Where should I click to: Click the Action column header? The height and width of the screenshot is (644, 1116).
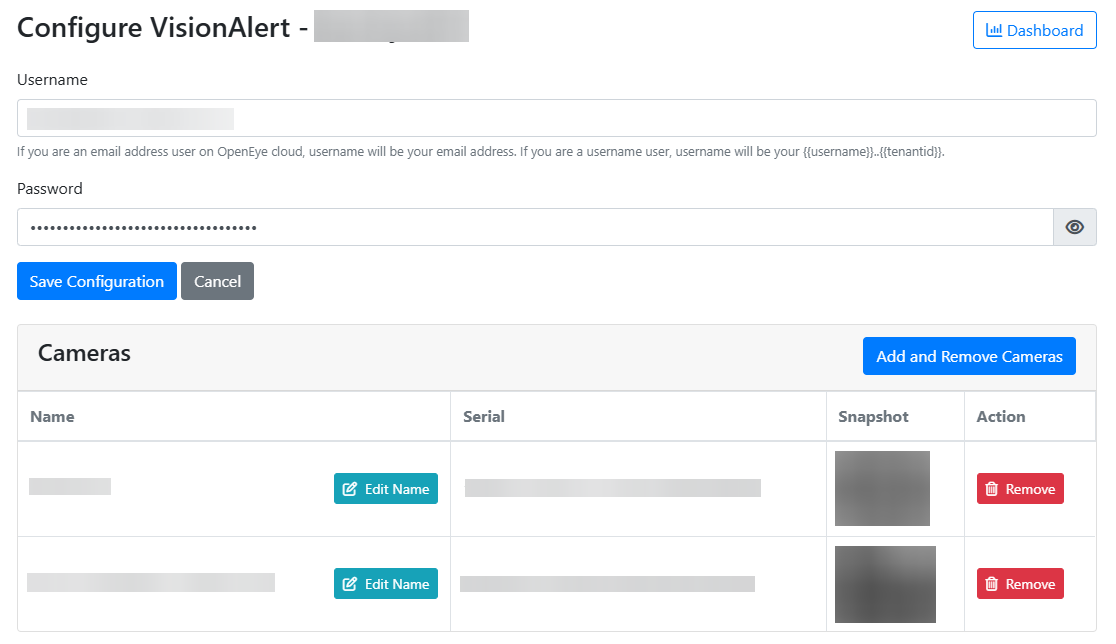click(x=1001, y=416)
